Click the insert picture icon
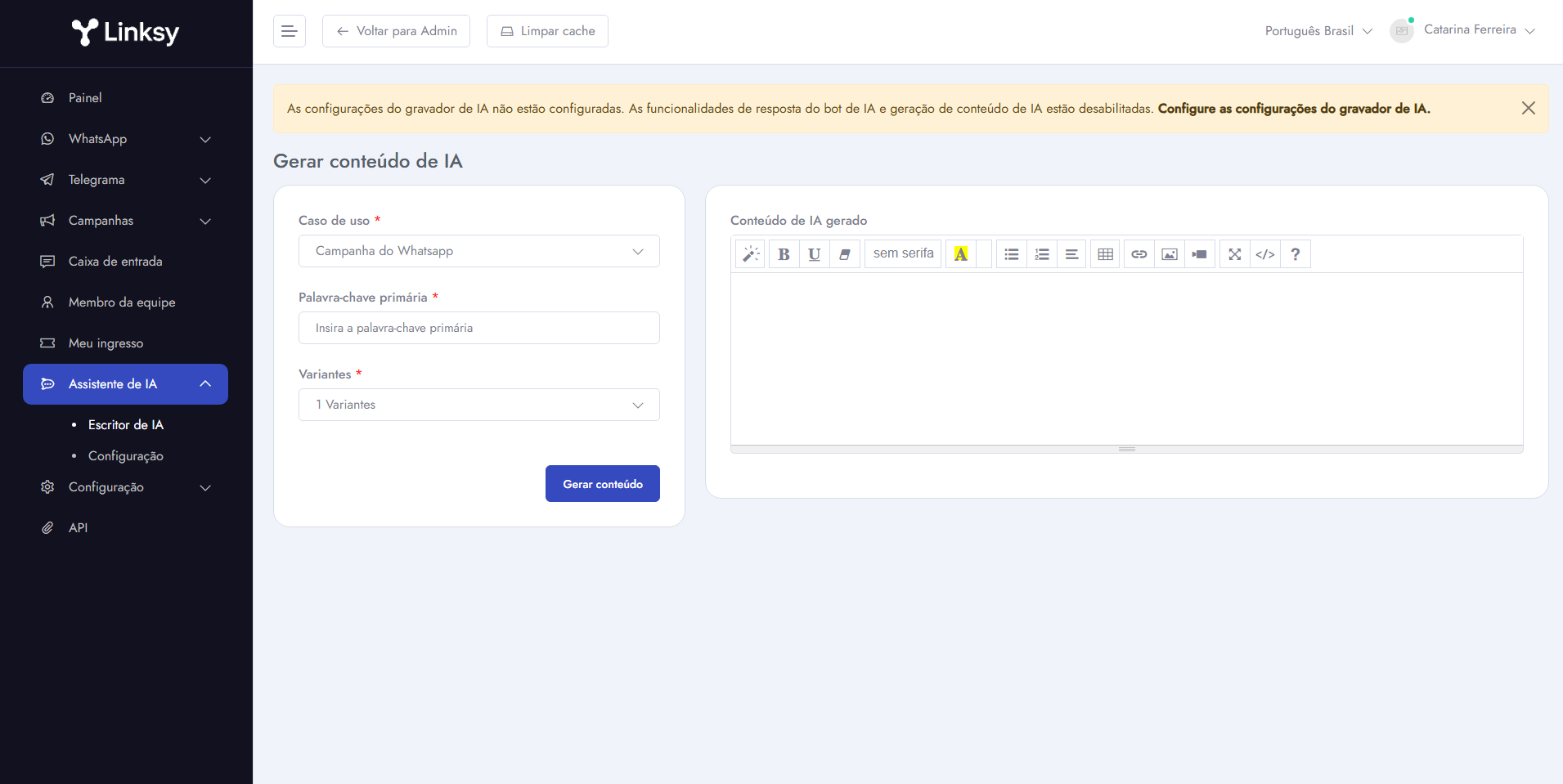 point(1169,254)
